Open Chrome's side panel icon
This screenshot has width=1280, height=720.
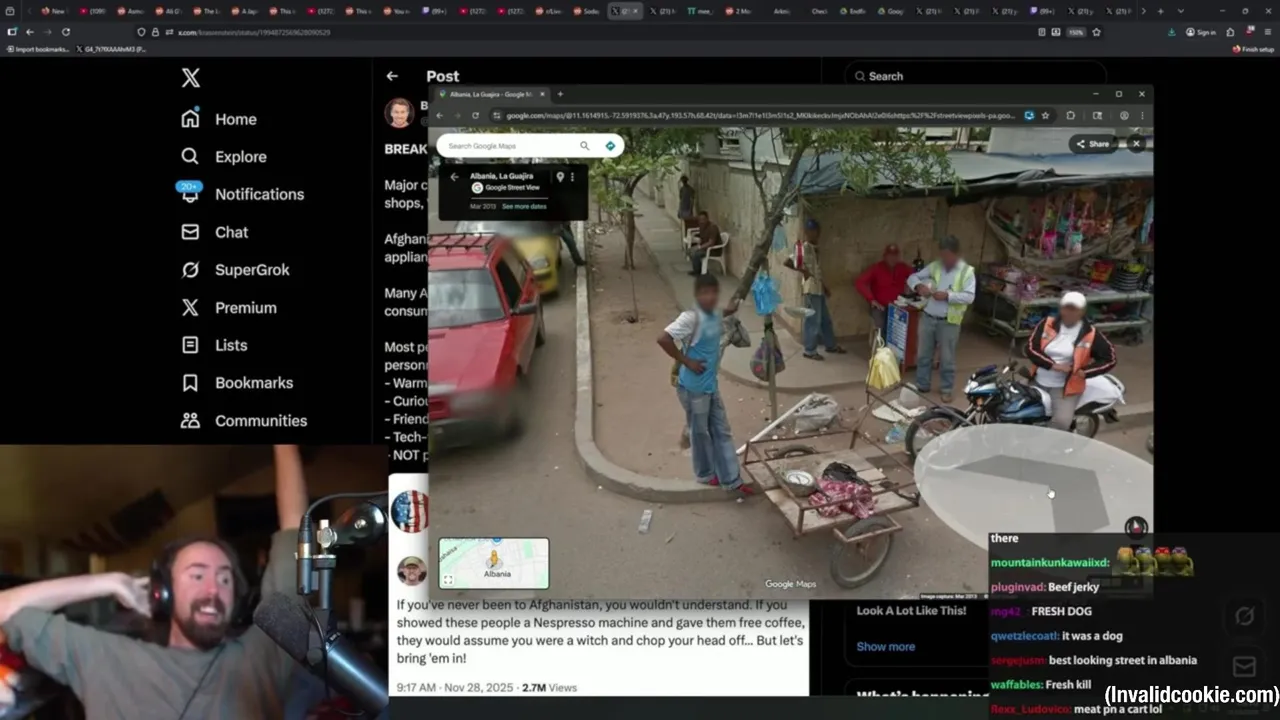coord(1097,115)
